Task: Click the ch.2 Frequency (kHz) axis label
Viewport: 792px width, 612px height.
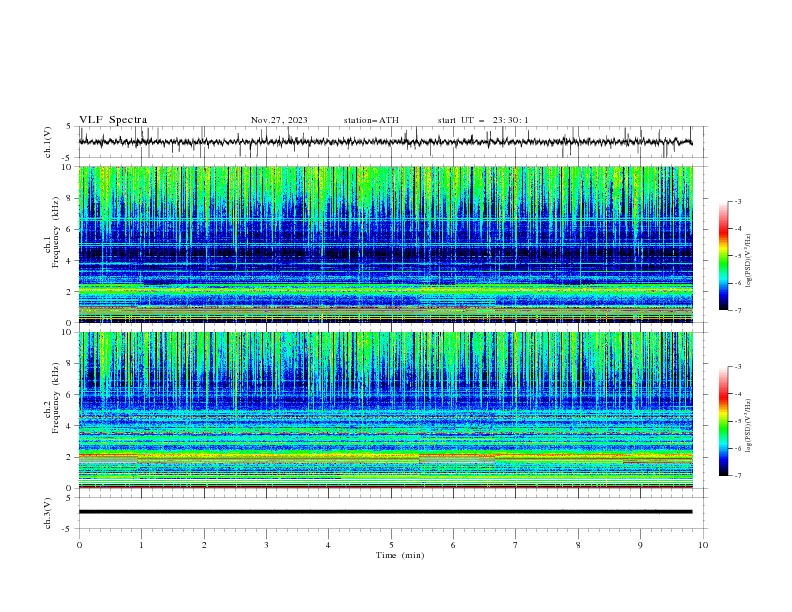Action: point(51,398)
